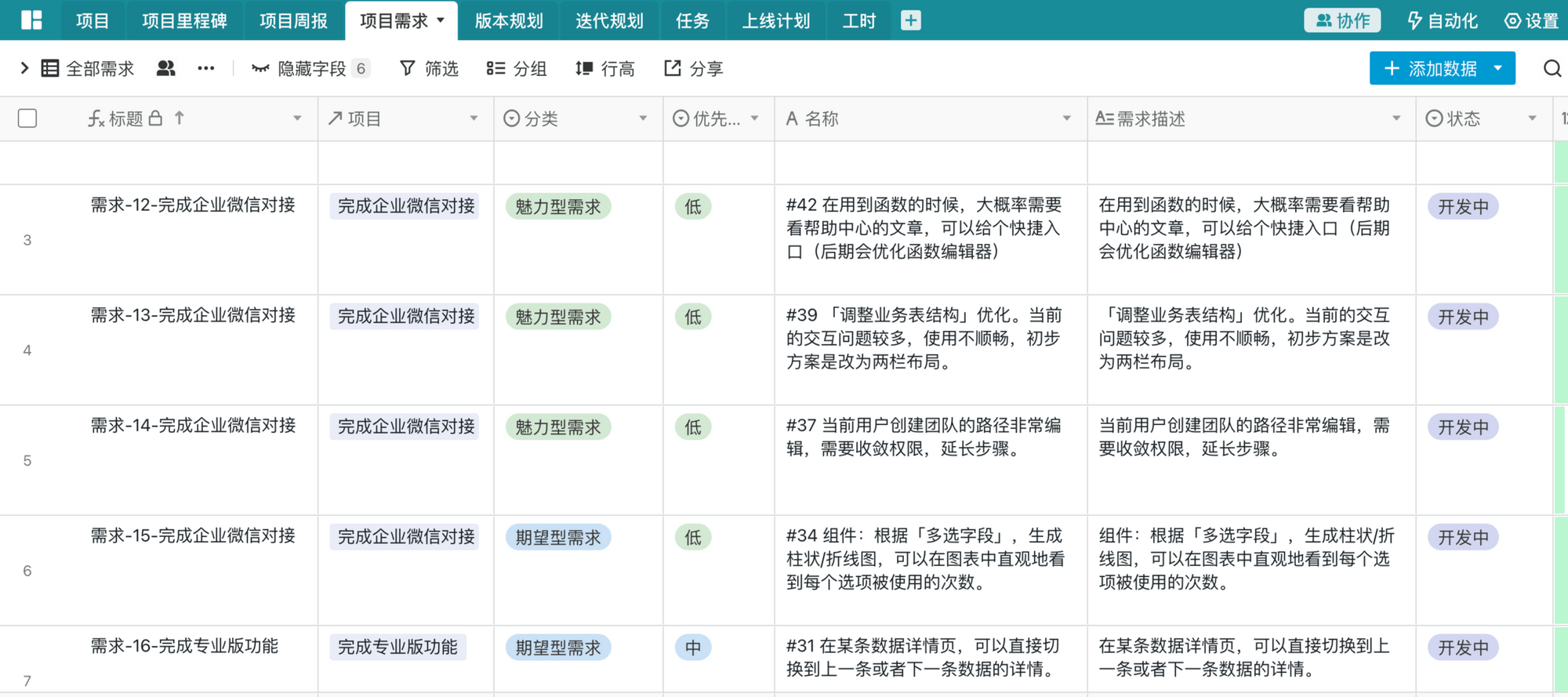Click 隐藏字段 hidden fields button

pos(310,69)
